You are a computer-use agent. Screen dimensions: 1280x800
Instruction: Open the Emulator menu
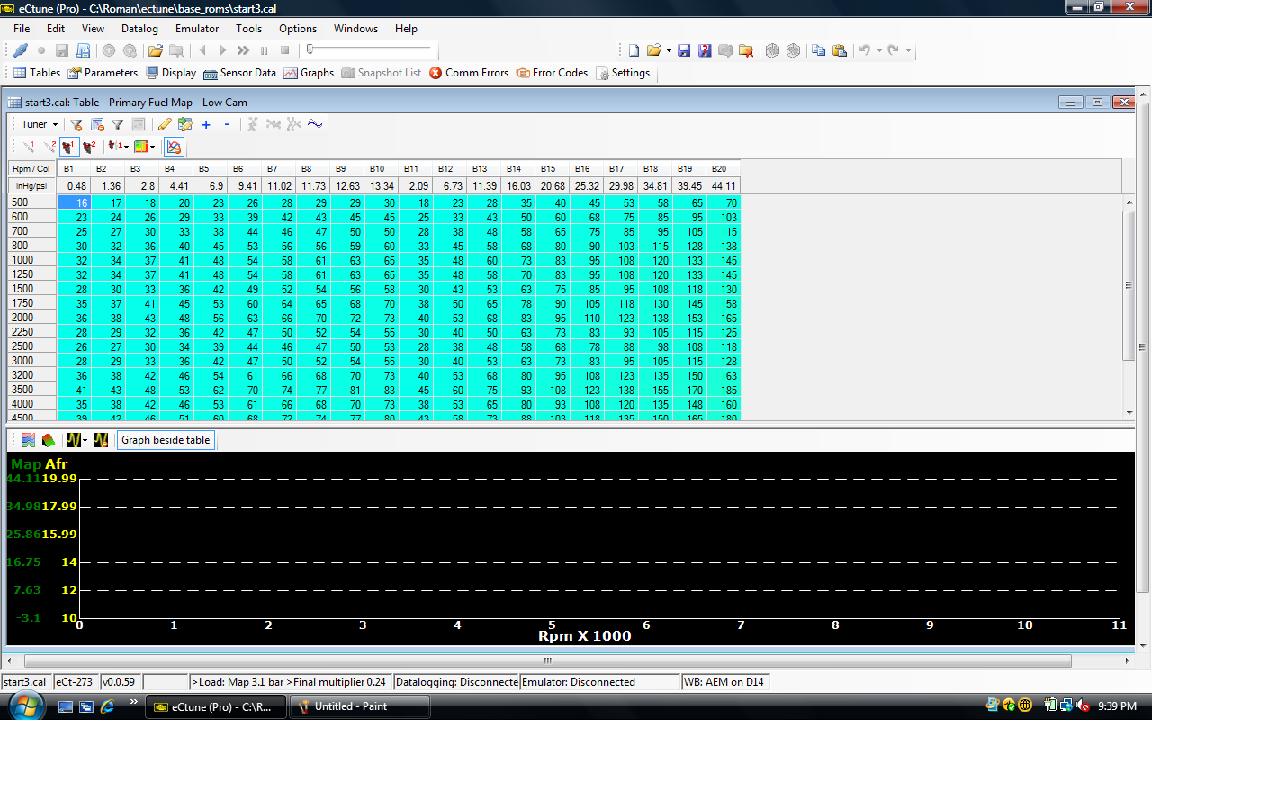pos(197,28)
